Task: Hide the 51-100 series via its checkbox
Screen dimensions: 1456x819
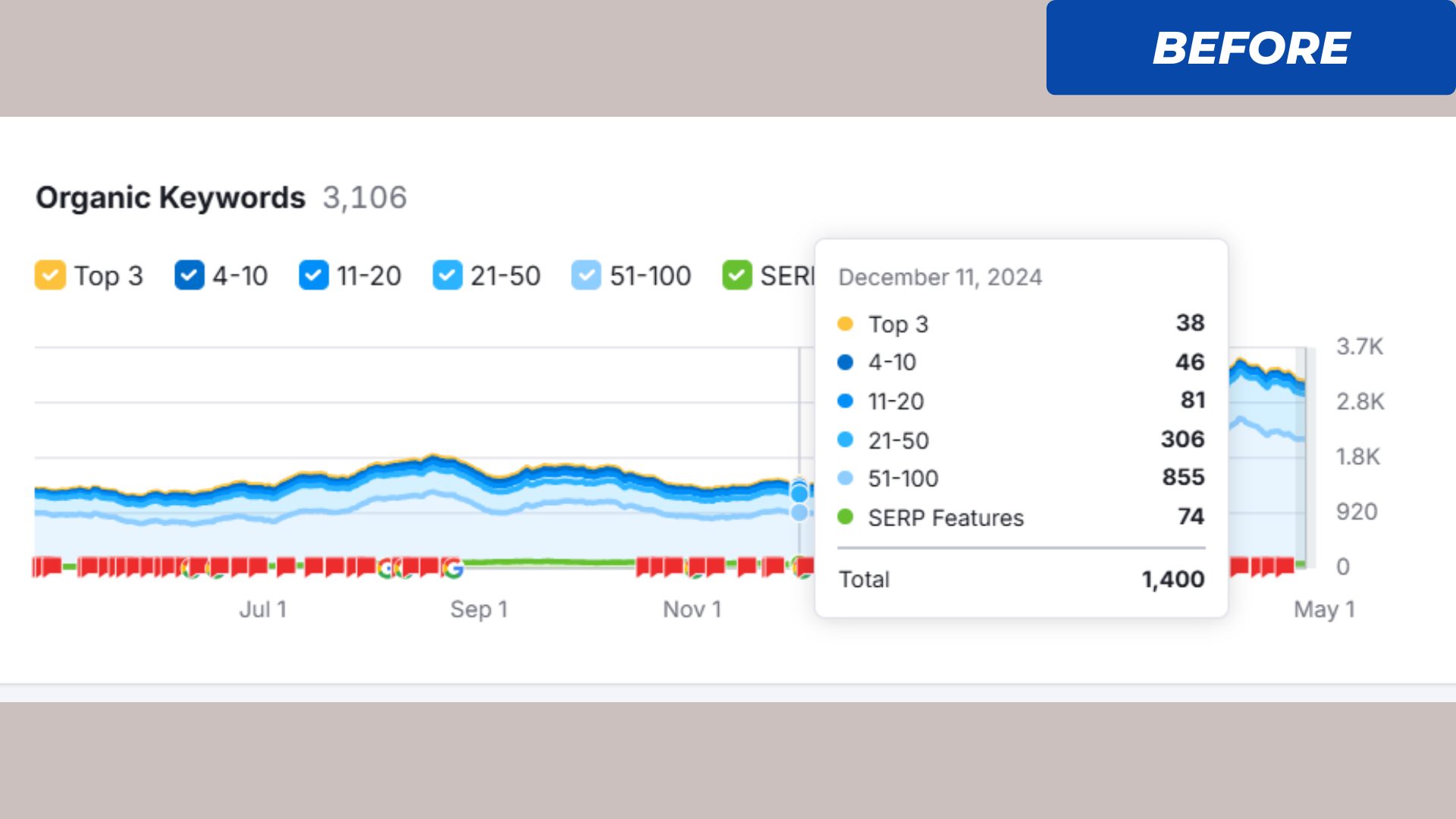Action: (x=585, y=275)
